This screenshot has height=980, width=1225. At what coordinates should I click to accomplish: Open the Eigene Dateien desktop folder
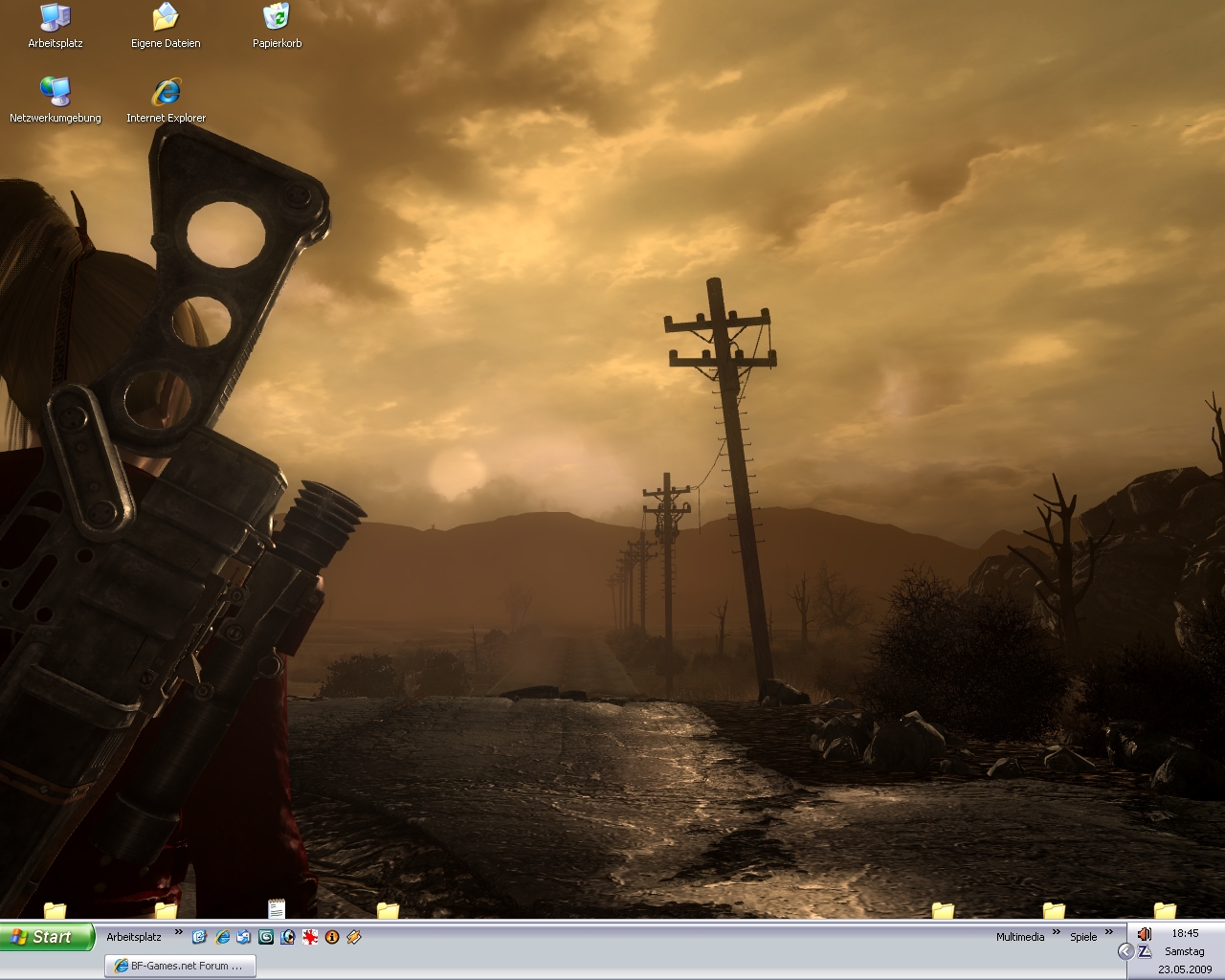[166, 26]
